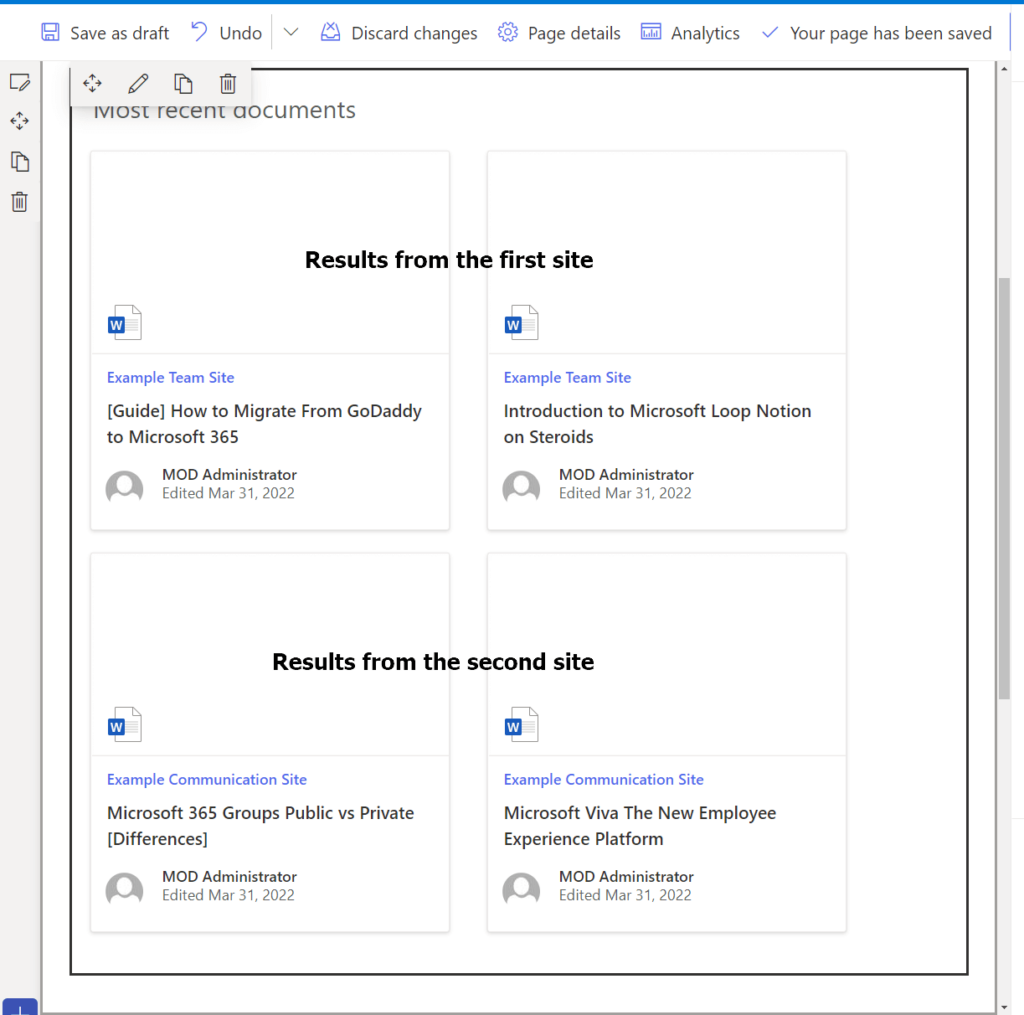1024x1015 pixels.
Task: Click the vertical scrollbar thumb
Action: [1004, 489]
